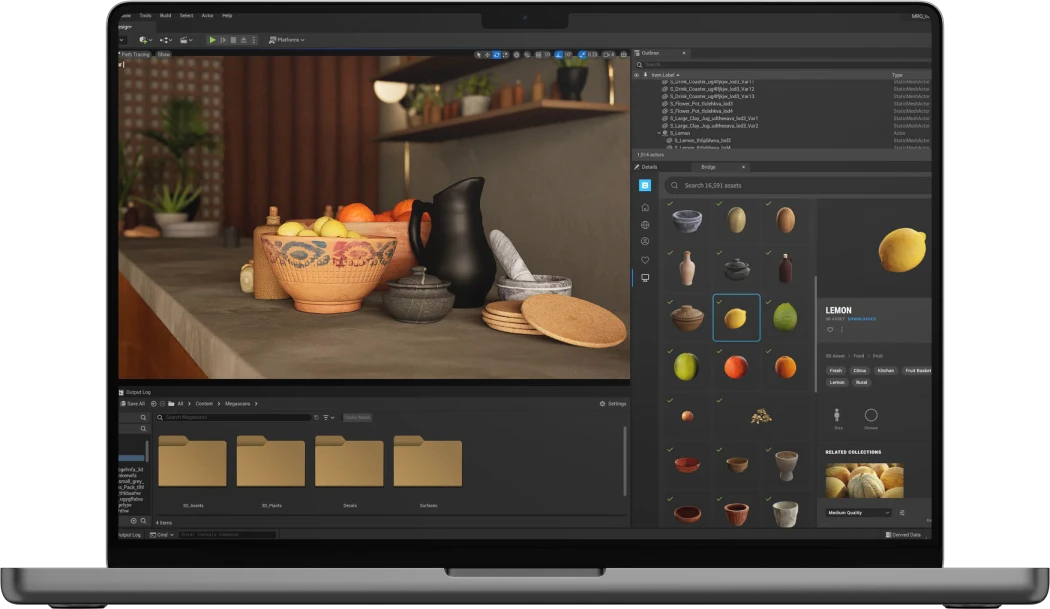Toggle Path Tracing view mode in viewport
Screen dimensions: 1050x609
point(136,54)
